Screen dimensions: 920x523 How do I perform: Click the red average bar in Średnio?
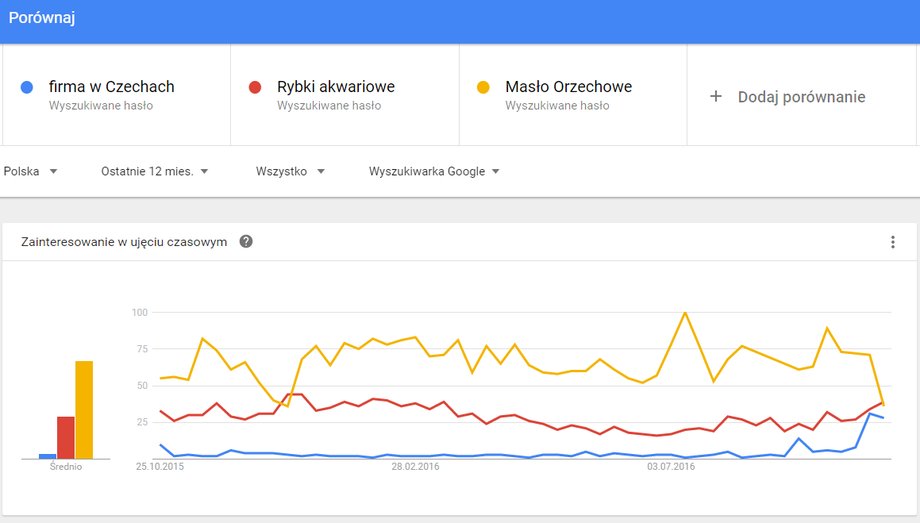[x=66, y=437]
